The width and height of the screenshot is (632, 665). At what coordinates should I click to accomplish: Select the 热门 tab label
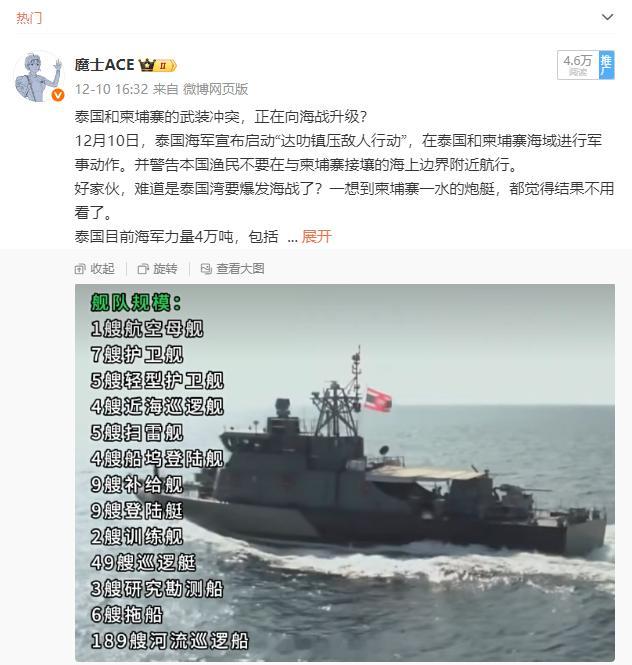click(x=29, y=18)
